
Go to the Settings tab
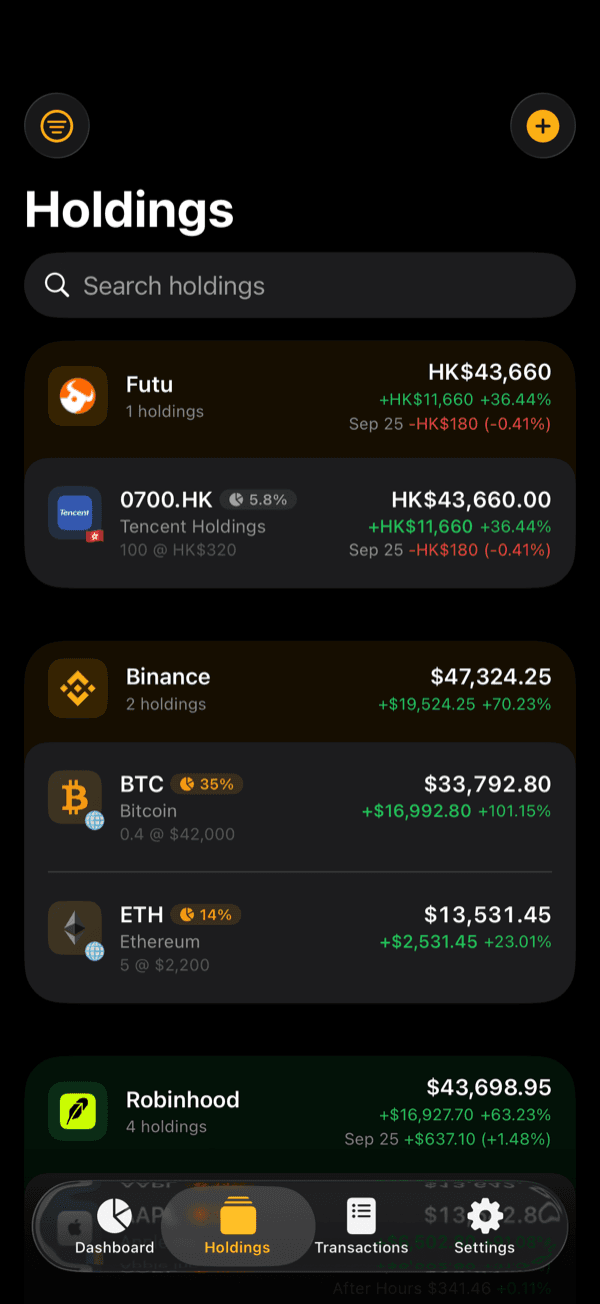[x=485, y=1227]
